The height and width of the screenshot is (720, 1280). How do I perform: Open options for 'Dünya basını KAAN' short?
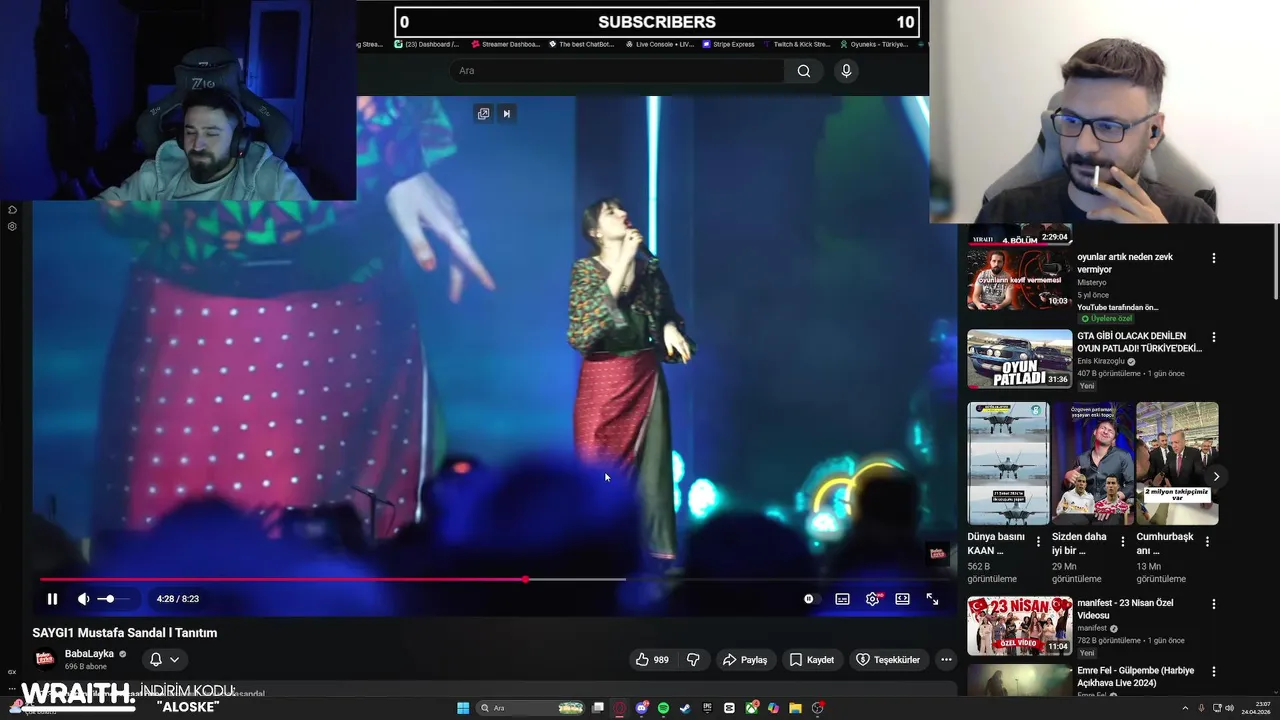coord(1038,541)
